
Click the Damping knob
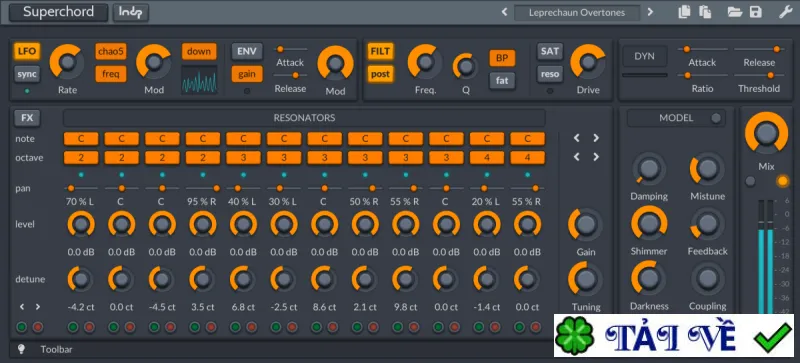648,169
